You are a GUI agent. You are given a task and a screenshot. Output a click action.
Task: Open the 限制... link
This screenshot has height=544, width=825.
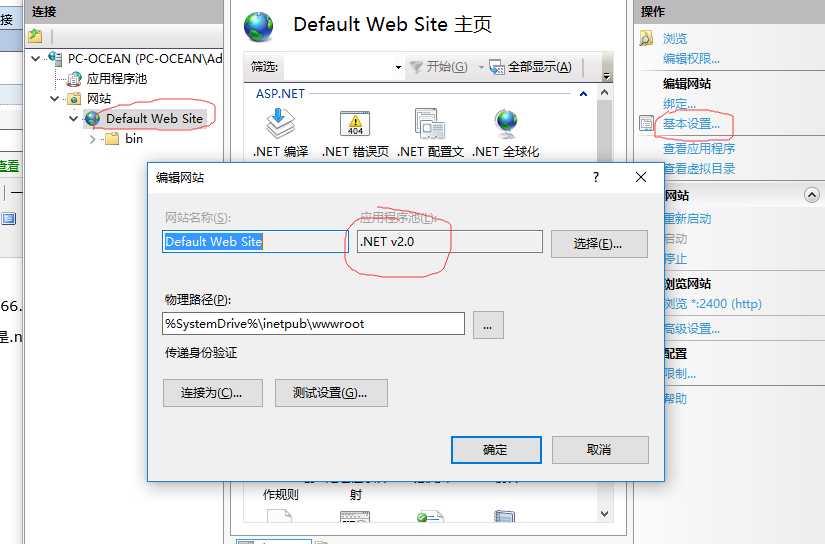pos(680,374)
